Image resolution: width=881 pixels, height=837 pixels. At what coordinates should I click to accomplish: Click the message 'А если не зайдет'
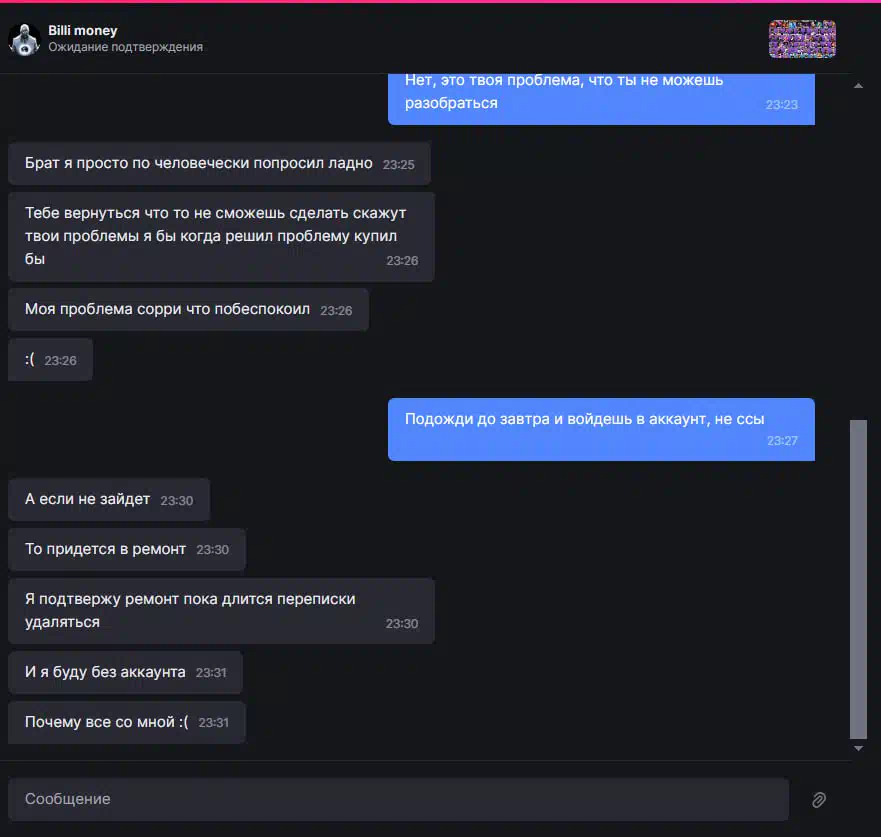click(x=109, y=499)
